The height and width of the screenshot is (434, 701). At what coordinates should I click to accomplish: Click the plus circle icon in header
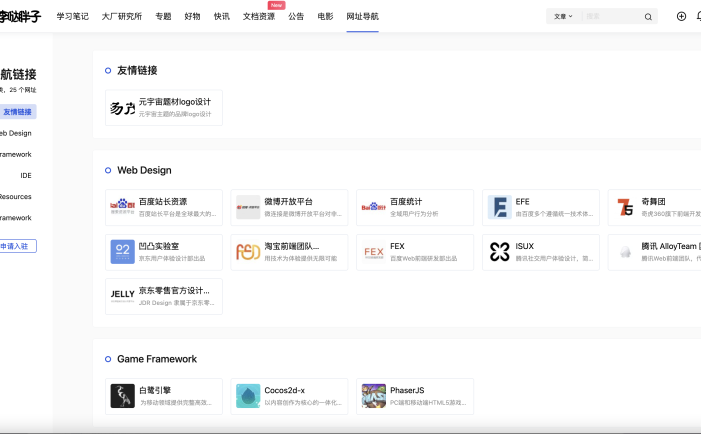coord(681,17)
